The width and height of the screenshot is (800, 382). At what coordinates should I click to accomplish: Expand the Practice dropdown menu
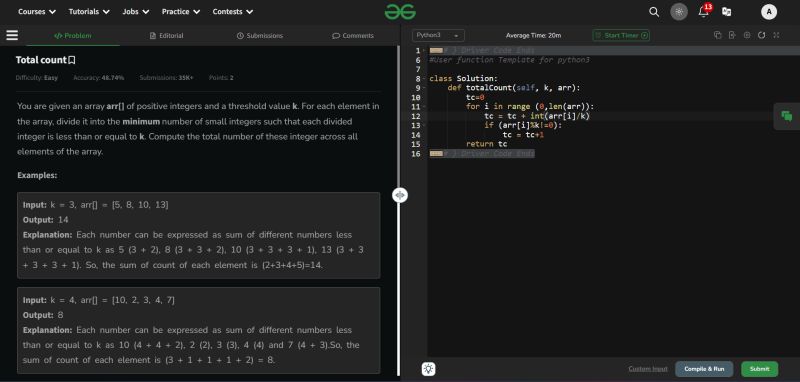(181, 11)
